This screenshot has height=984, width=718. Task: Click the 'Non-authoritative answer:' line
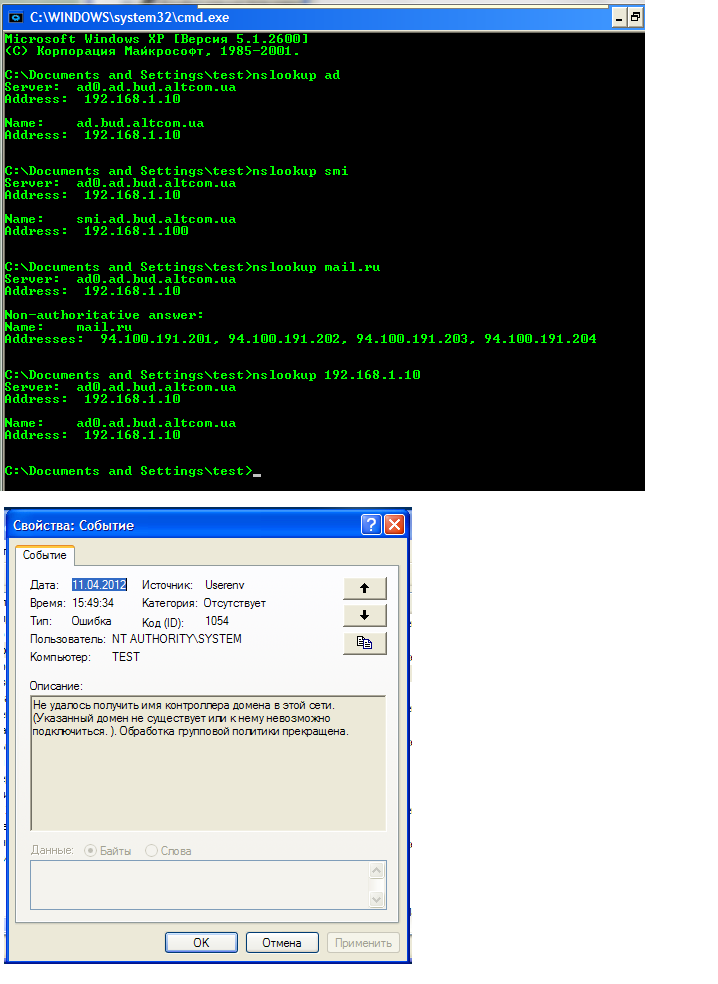coord(104,315)
